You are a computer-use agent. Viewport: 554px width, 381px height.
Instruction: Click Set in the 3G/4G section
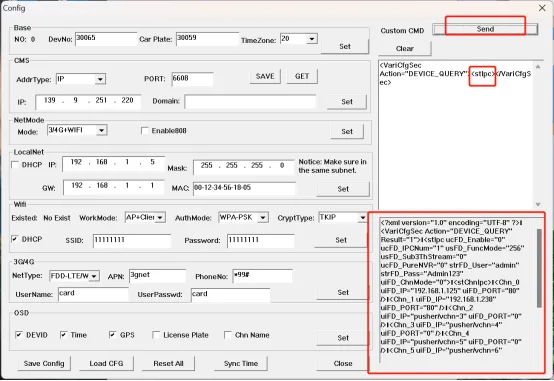(343, 293)
